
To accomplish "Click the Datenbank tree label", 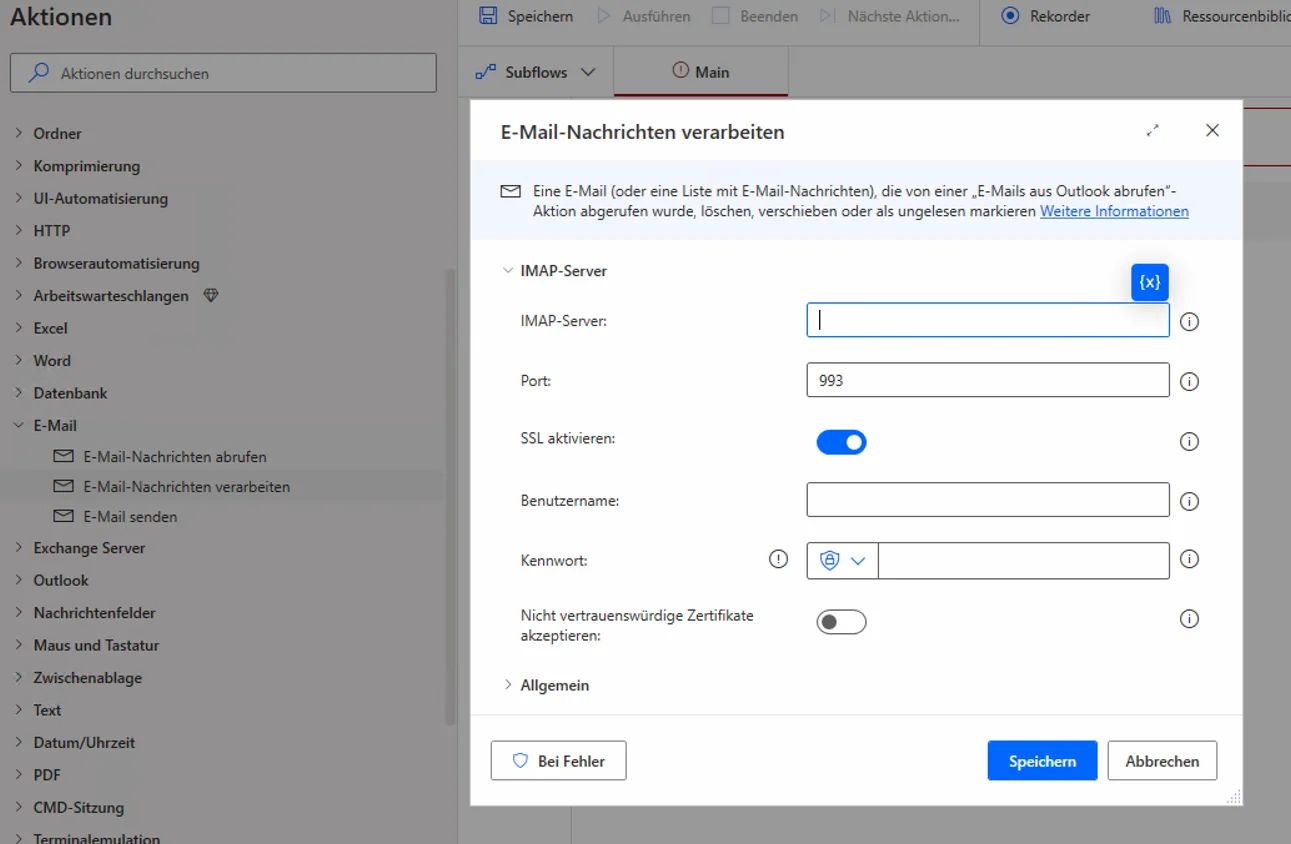I will [x=70, y=393].
